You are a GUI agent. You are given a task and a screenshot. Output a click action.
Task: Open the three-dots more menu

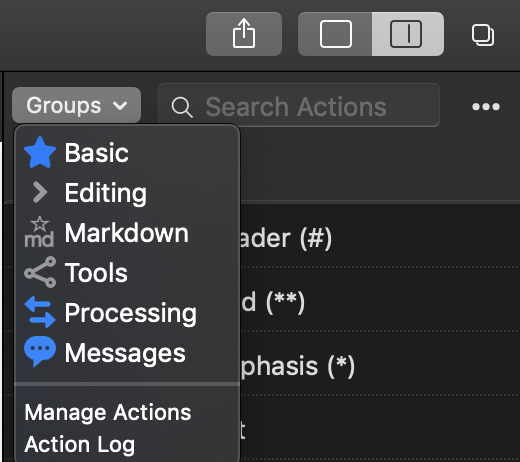[486, 106]
